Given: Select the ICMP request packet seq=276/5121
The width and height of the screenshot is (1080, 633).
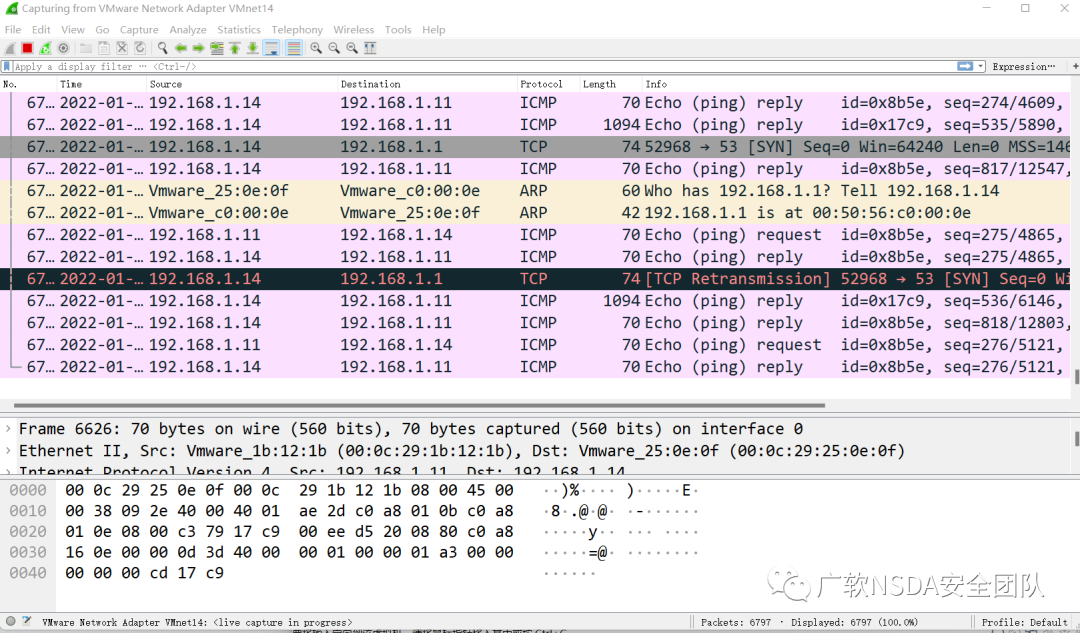Looking at the screenshot, I should point(535,345).
